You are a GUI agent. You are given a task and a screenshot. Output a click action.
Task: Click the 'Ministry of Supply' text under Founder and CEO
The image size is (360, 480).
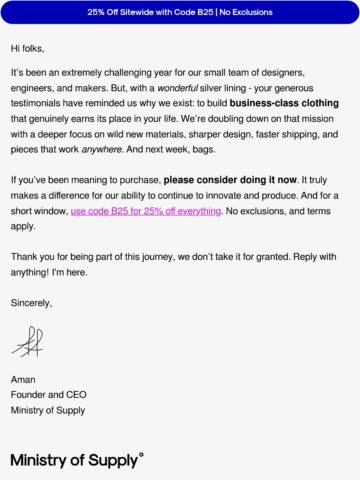coord(48,410)
